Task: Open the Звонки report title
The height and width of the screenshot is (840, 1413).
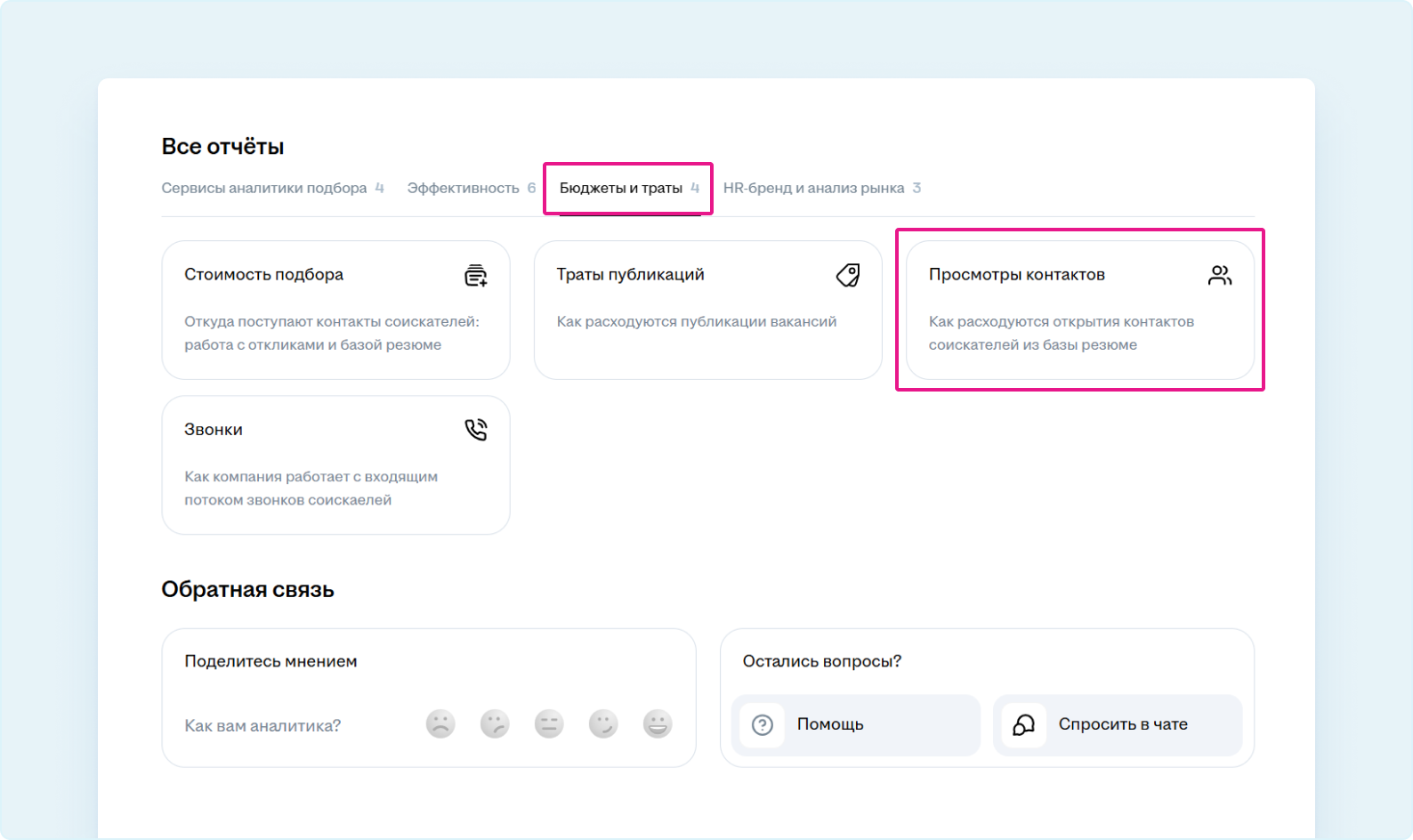Action: [x=214, y=430]
